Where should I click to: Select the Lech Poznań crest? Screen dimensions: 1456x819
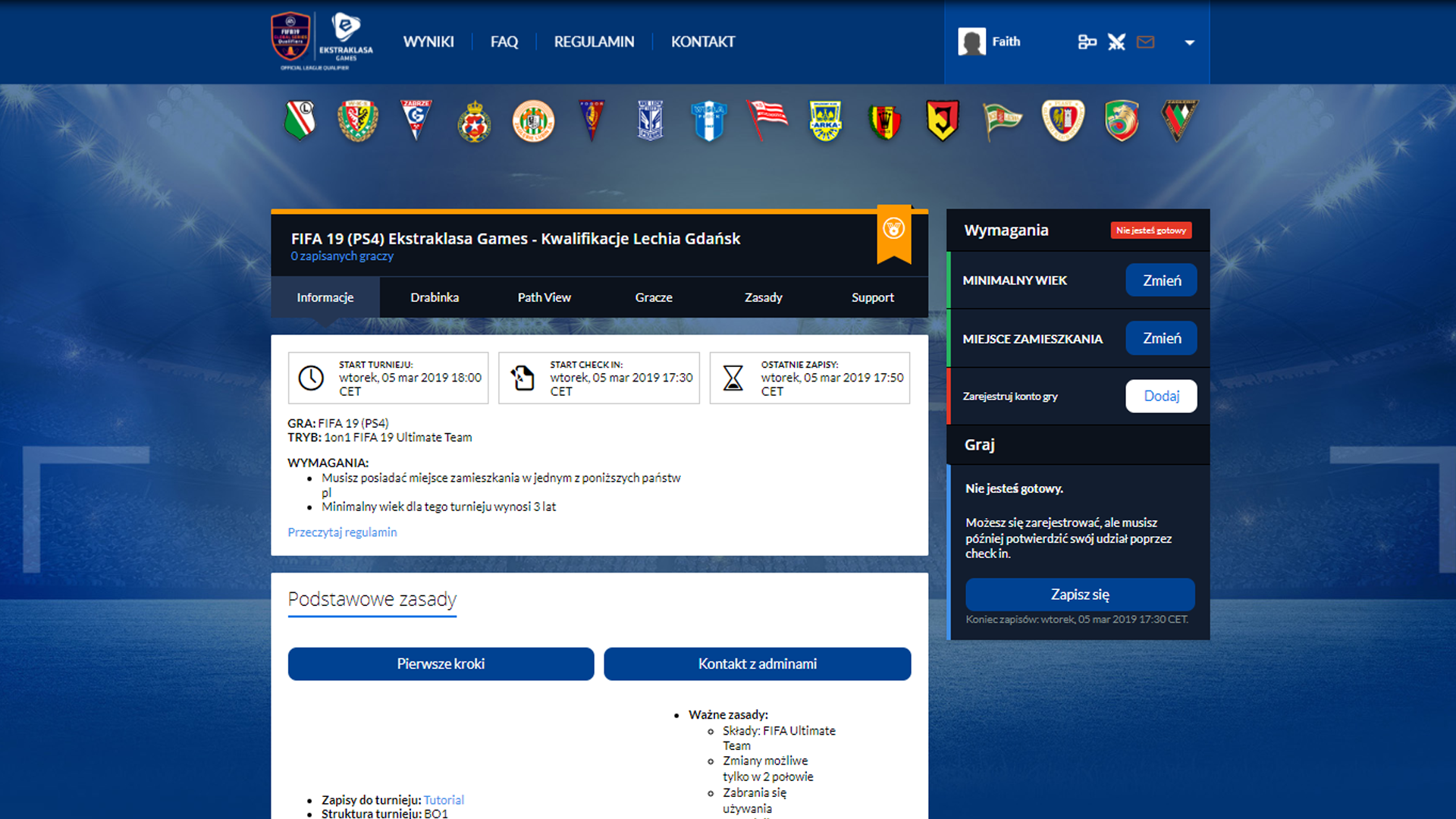(650, 121)
